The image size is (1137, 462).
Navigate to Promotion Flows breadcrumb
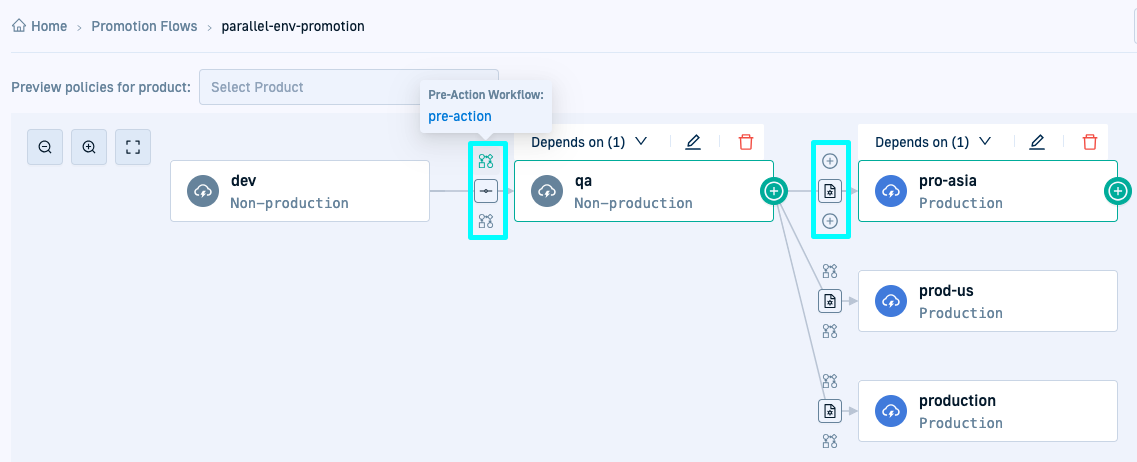click(x=144, y=26)
